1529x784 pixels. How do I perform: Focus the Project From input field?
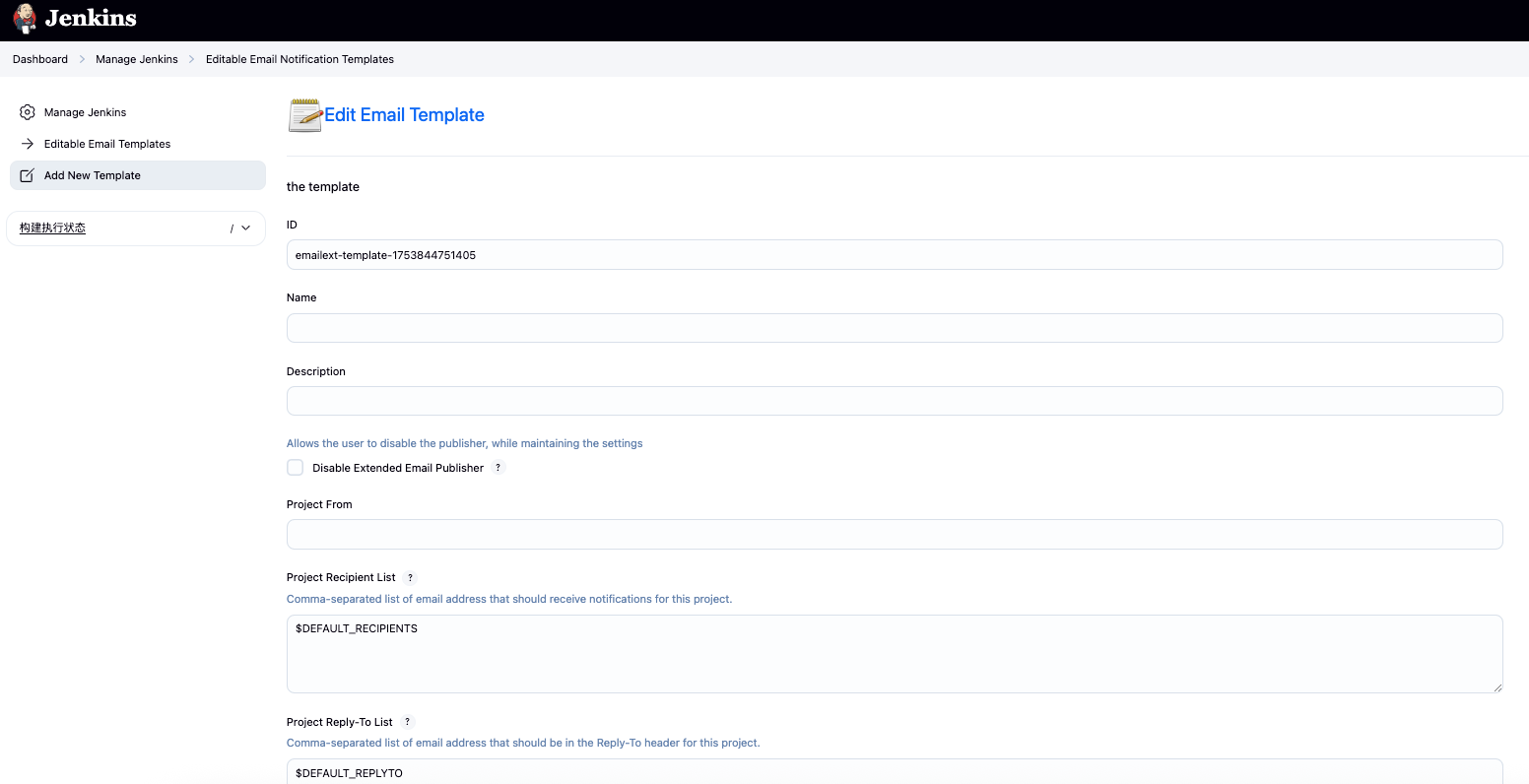[x=894, y=534]
